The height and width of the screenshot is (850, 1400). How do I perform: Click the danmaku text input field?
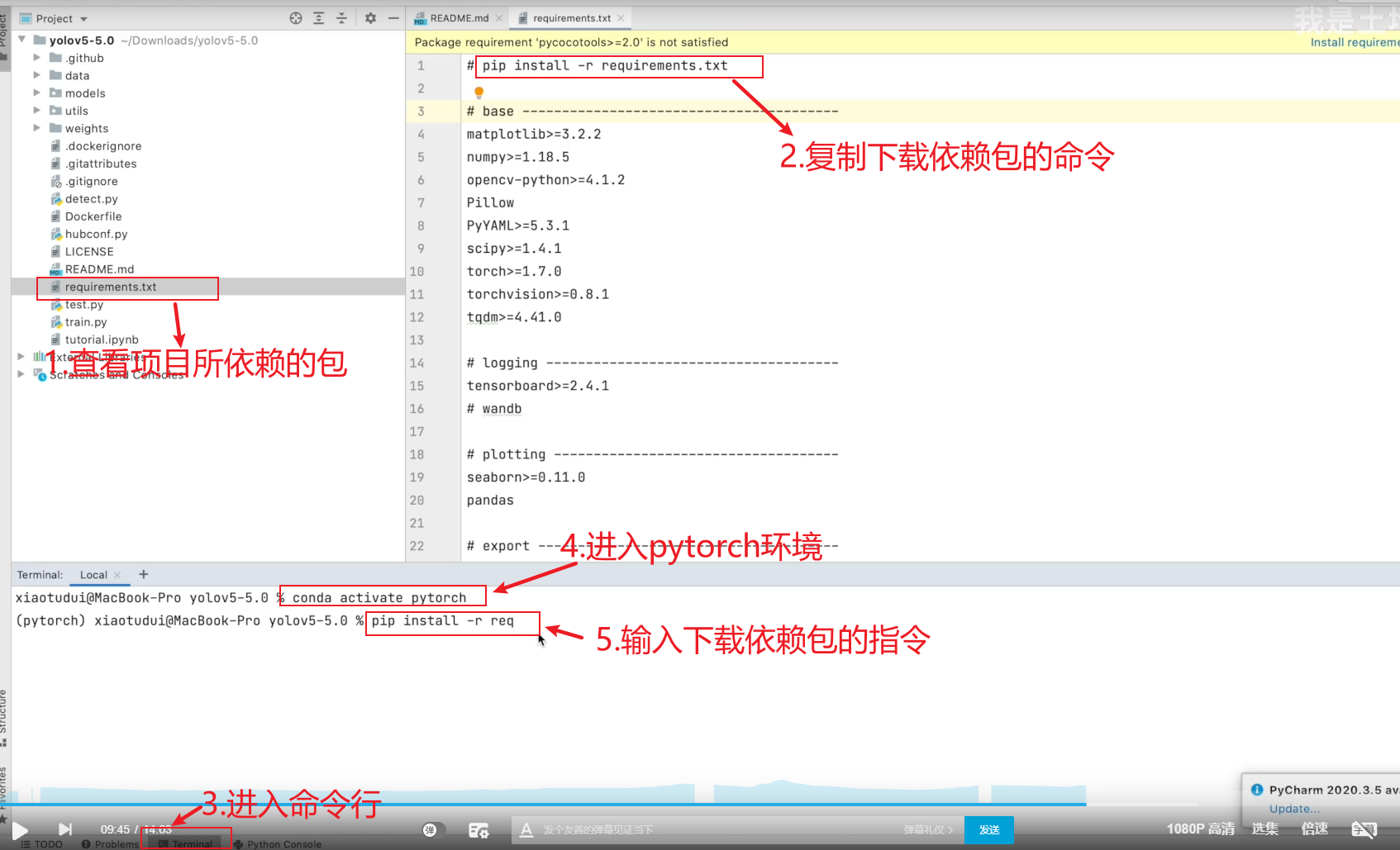(x=719, y=829)
